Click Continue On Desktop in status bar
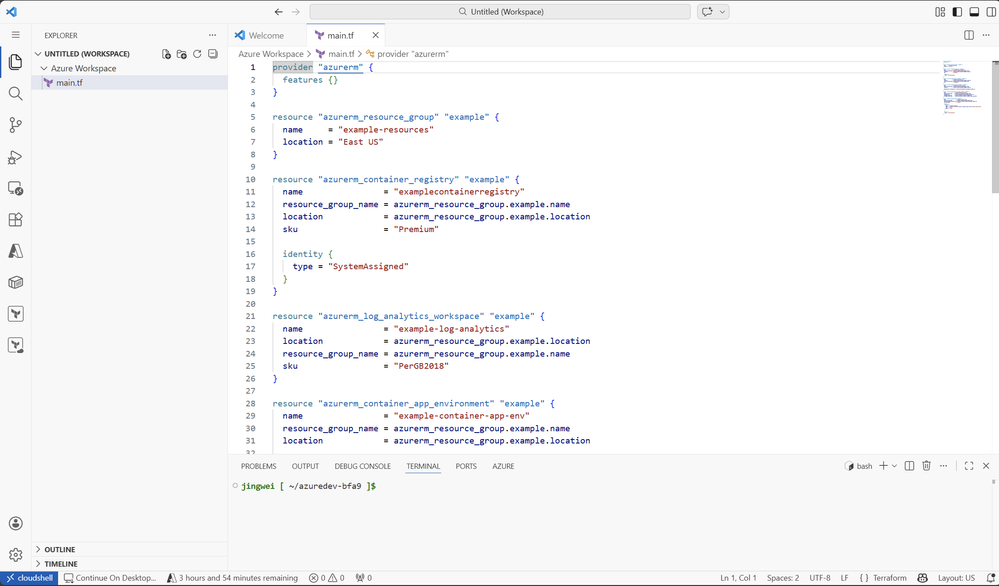999x586 pixels. (x=110, y=578)
